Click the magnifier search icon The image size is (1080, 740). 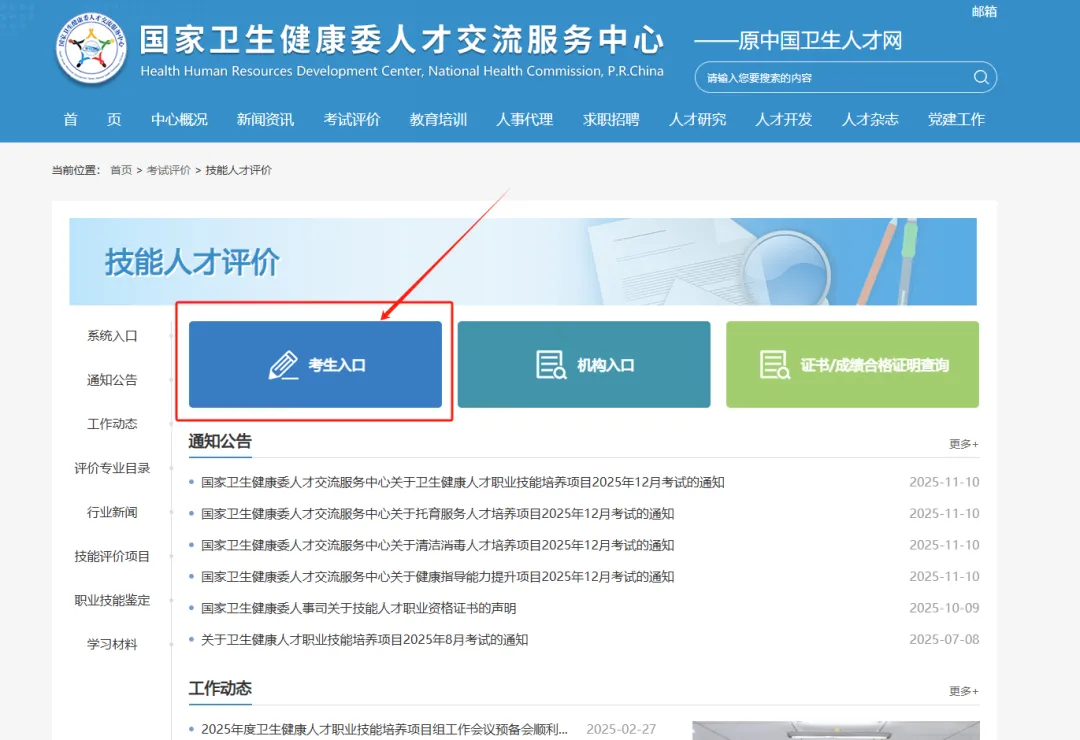click(x=981, y=77)
